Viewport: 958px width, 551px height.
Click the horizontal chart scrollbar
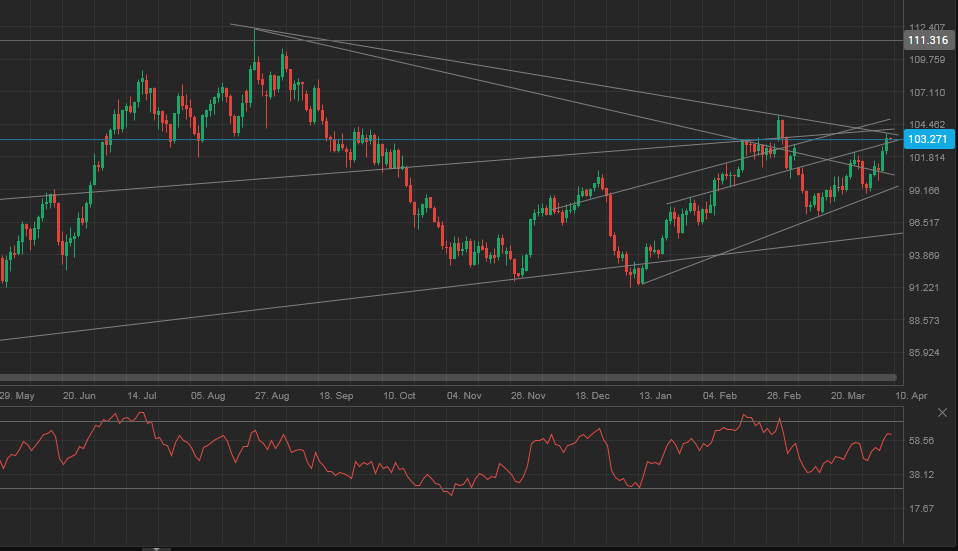click(448, 378)
